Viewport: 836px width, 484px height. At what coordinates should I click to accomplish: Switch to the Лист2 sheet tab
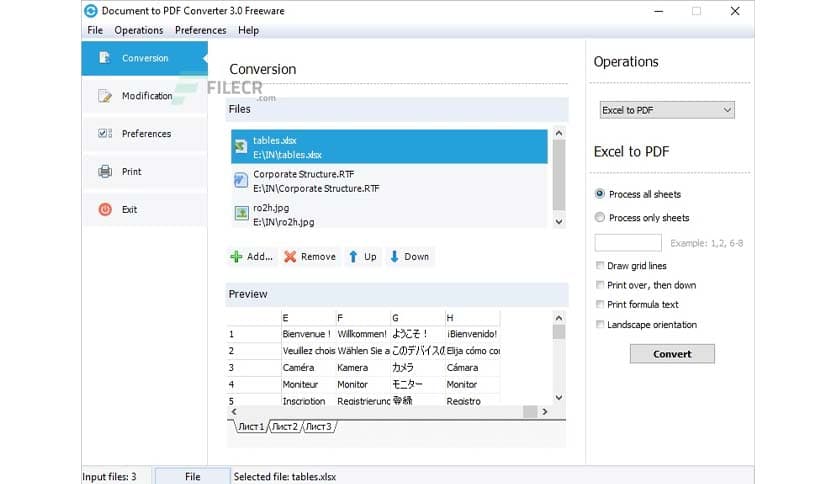pyautogui.click(x=285, y=427)
